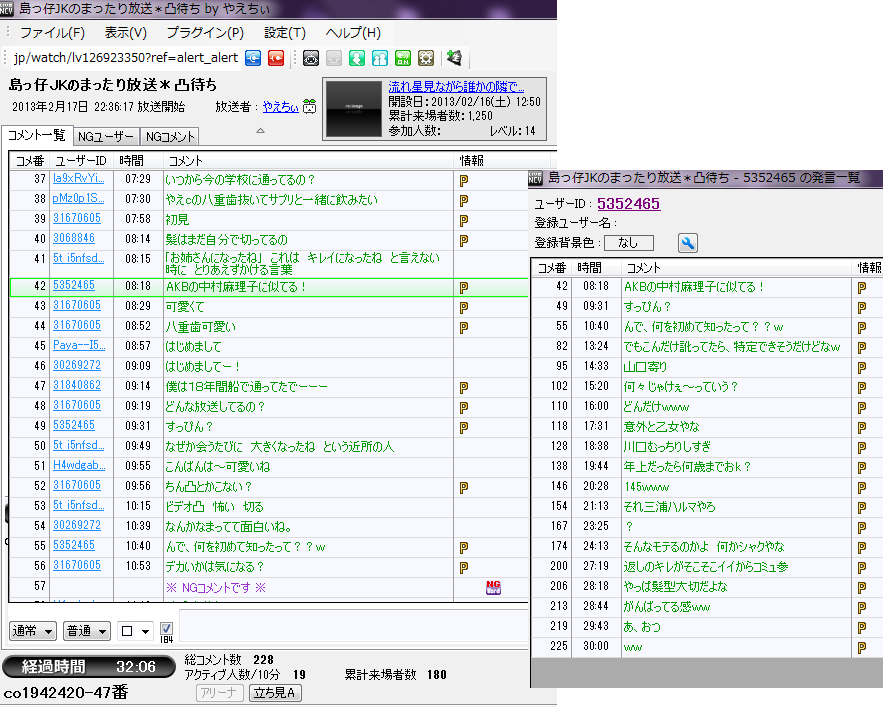Click the community thumbnail image
883x707 pixels.
tap(354, 108)
